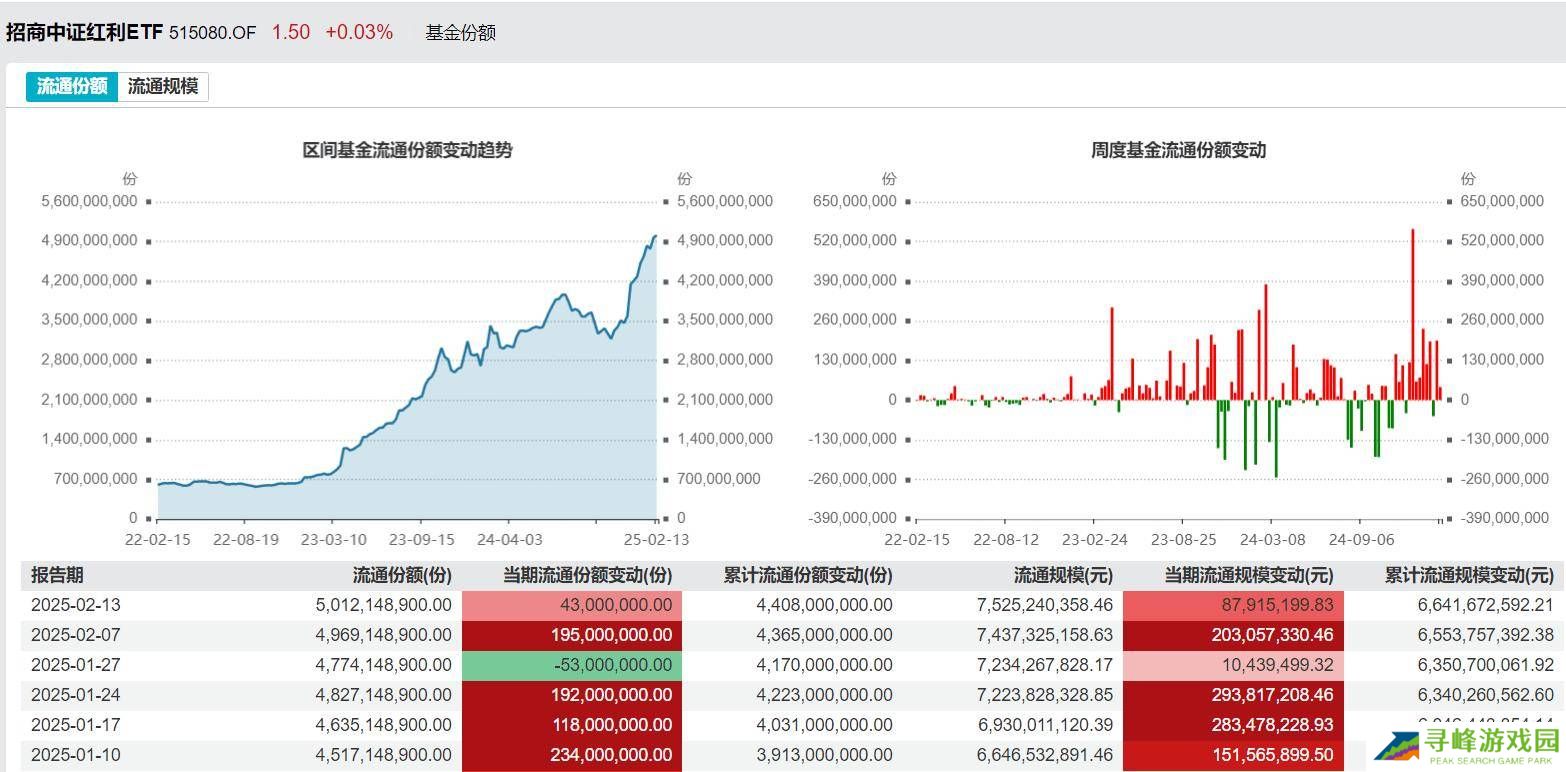The height and width of the screenshot is (772, 1566).
Task: Click the 87,915,199.83 scale change cell
Action: (1233, 605)
